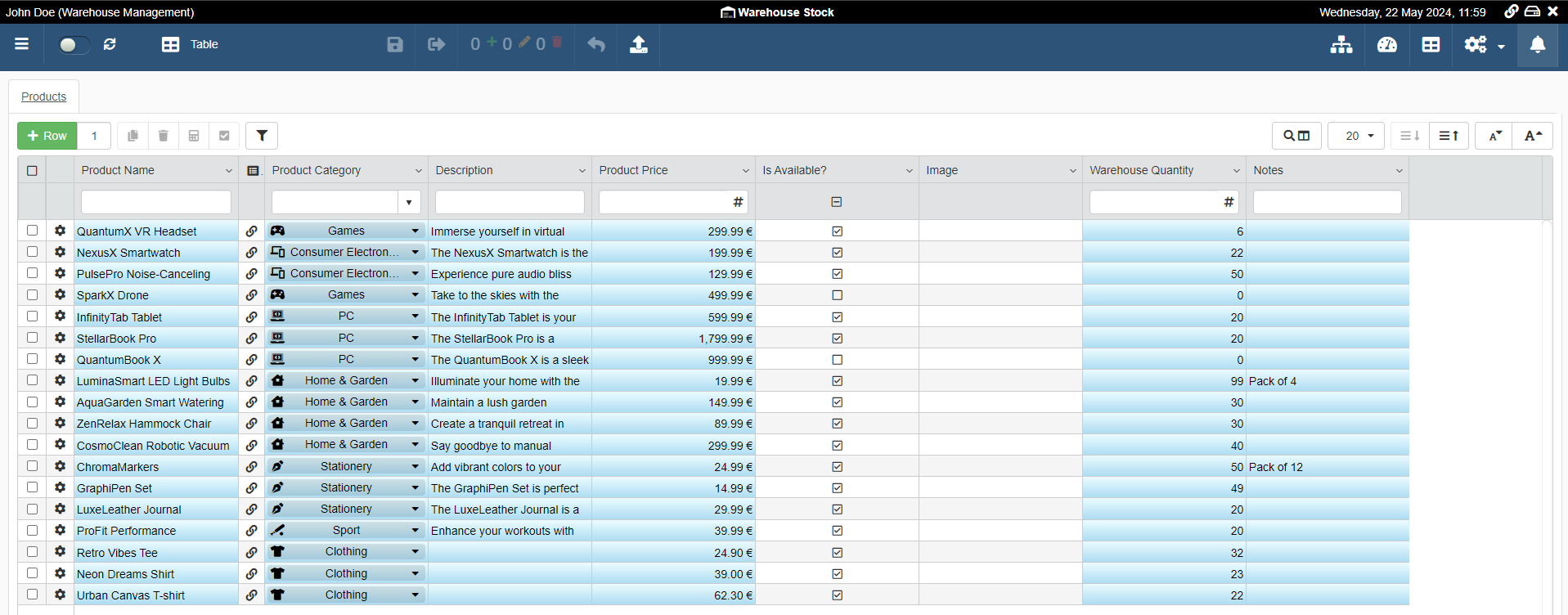
Task: Click the undo arrow icon
Action: pyautogui.click(x=596, y=44)
